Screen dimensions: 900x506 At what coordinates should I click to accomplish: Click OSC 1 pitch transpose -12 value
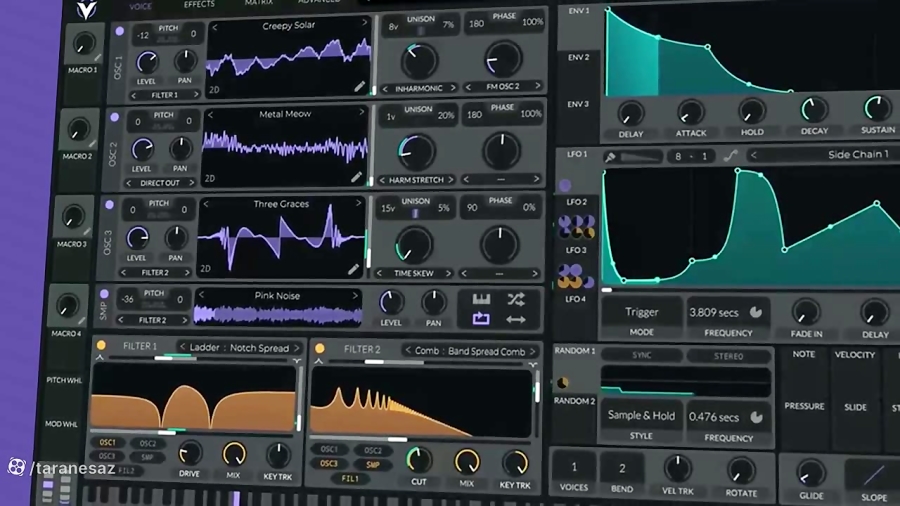point(143,36)
